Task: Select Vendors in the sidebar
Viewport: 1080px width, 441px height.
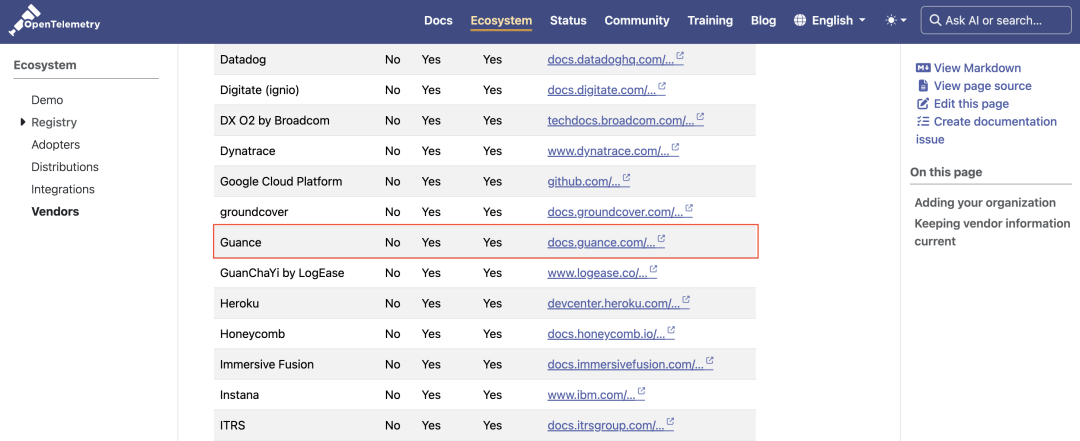Action: click(x=55, y=212)
